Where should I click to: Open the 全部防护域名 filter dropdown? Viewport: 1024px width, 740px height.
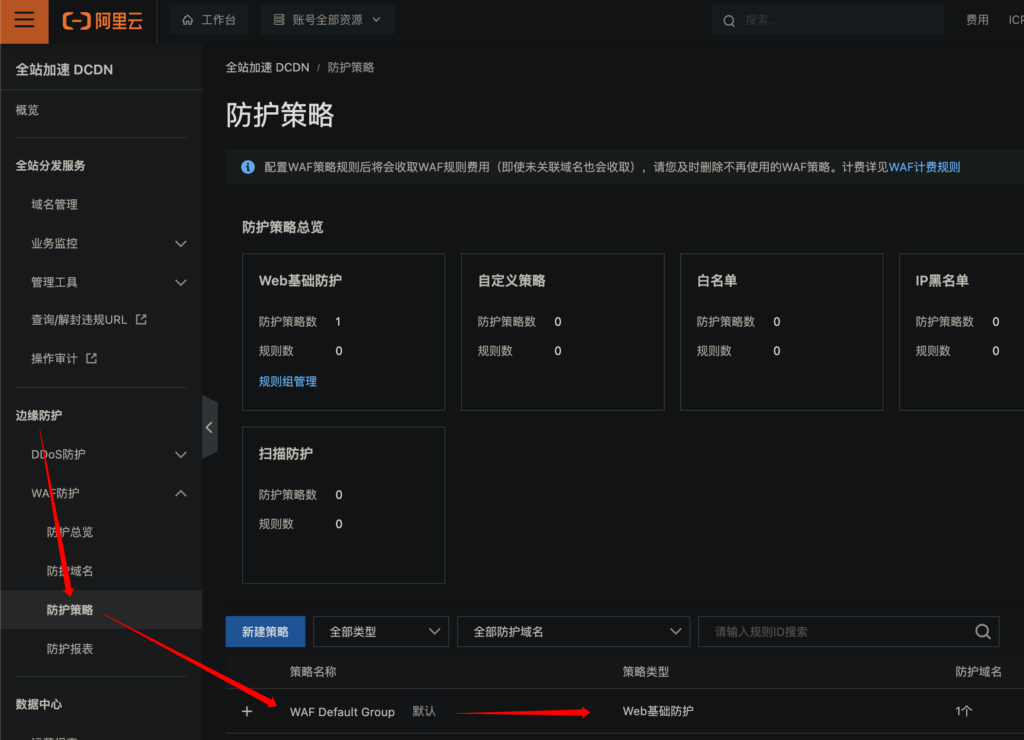click(x=573, y=632)
